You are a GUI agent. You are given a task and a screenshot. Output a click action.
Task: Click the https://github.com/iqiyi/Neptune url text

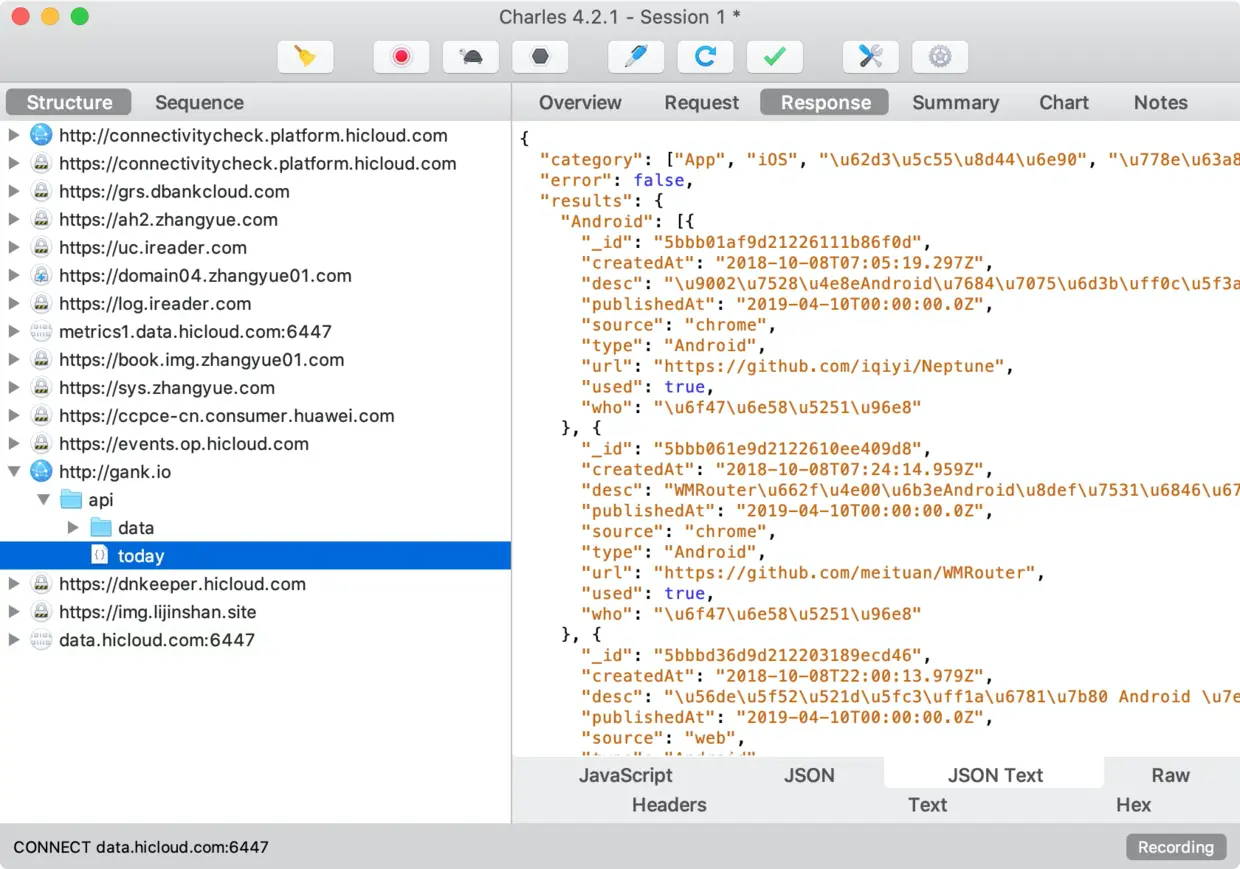tap(830, 366)
